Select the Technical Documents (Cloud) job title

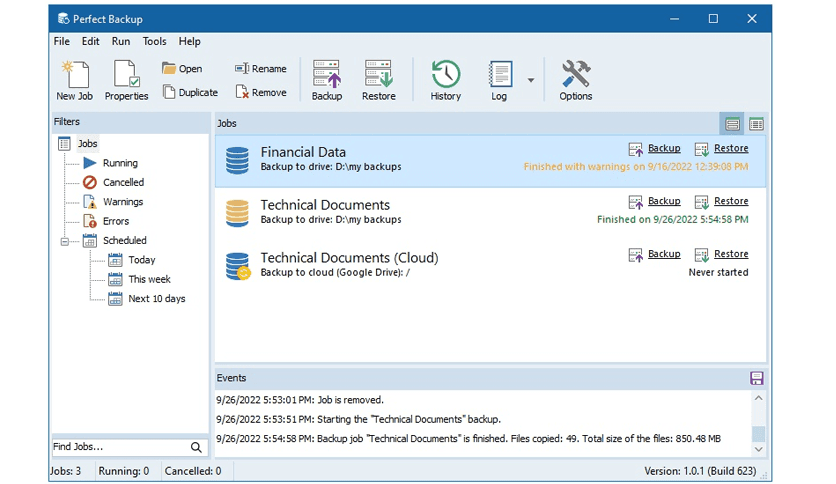pyautogui.click(x=349, y=258)
